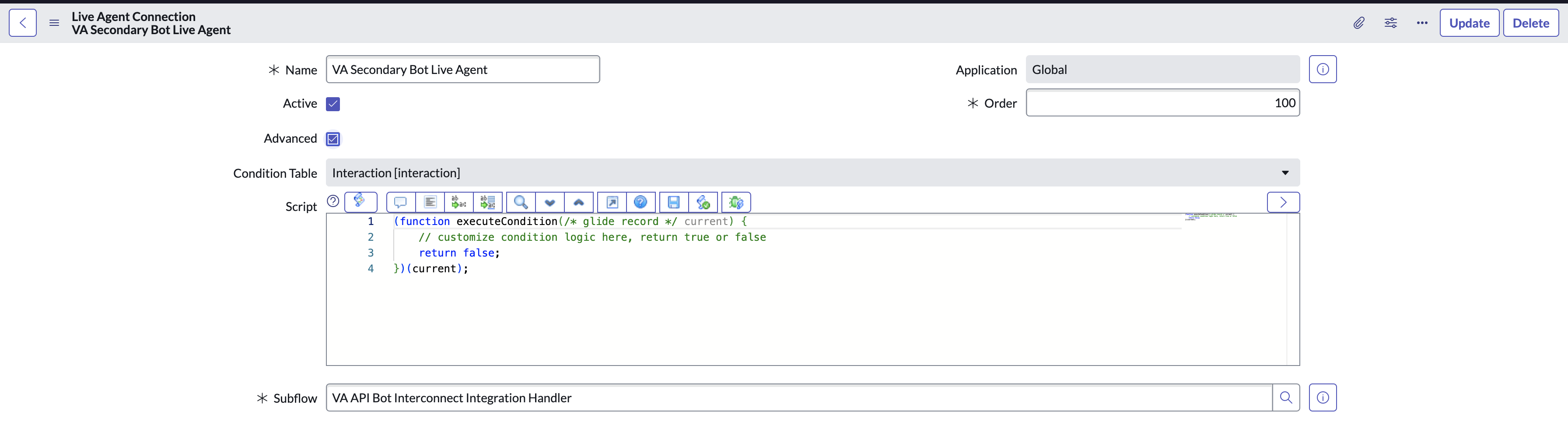Click the Replace icon in script toolbar
The height and width of the screenshot is (429, 1568).
(459, 202)
